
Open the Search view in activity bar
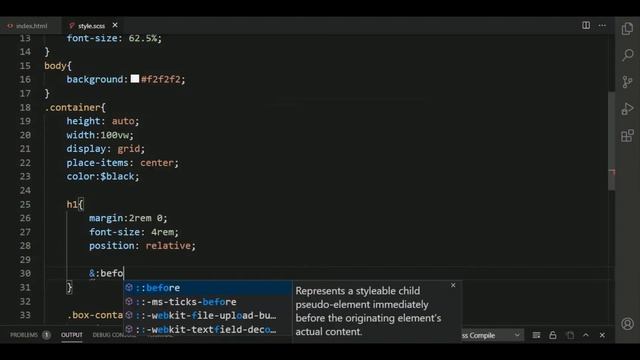[x=627, y=55]
